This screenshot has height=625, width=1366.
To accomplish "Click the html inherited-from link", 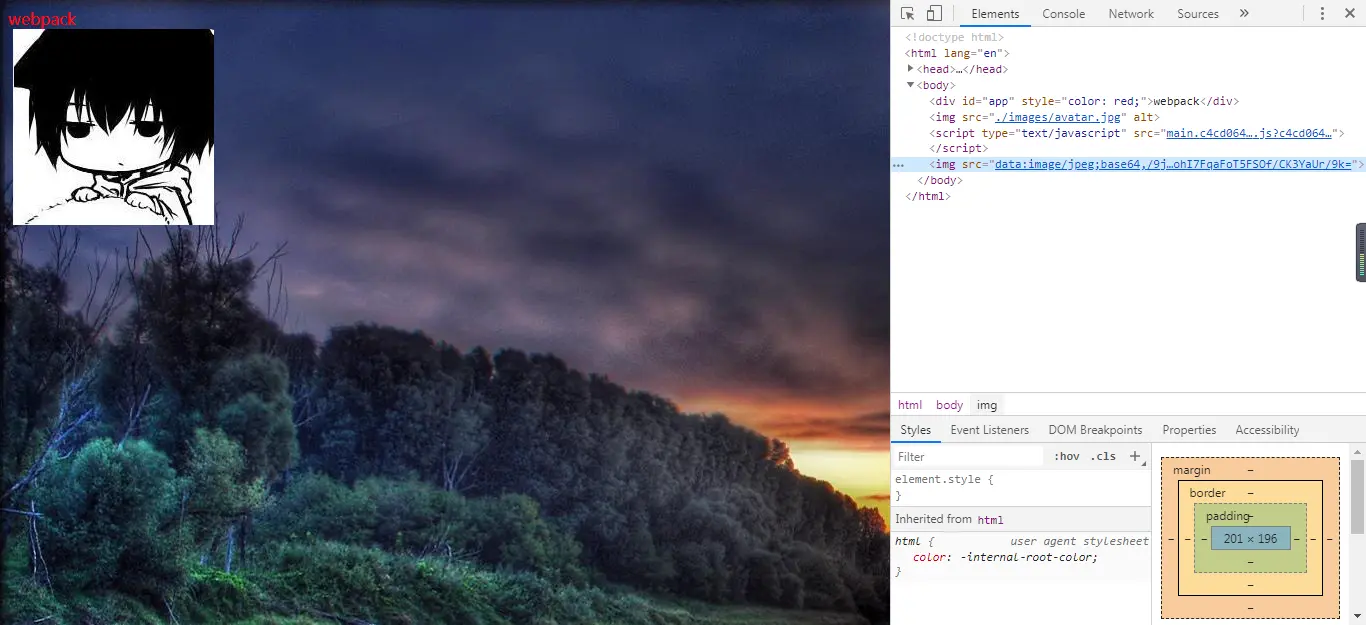I will coord(990,520).
